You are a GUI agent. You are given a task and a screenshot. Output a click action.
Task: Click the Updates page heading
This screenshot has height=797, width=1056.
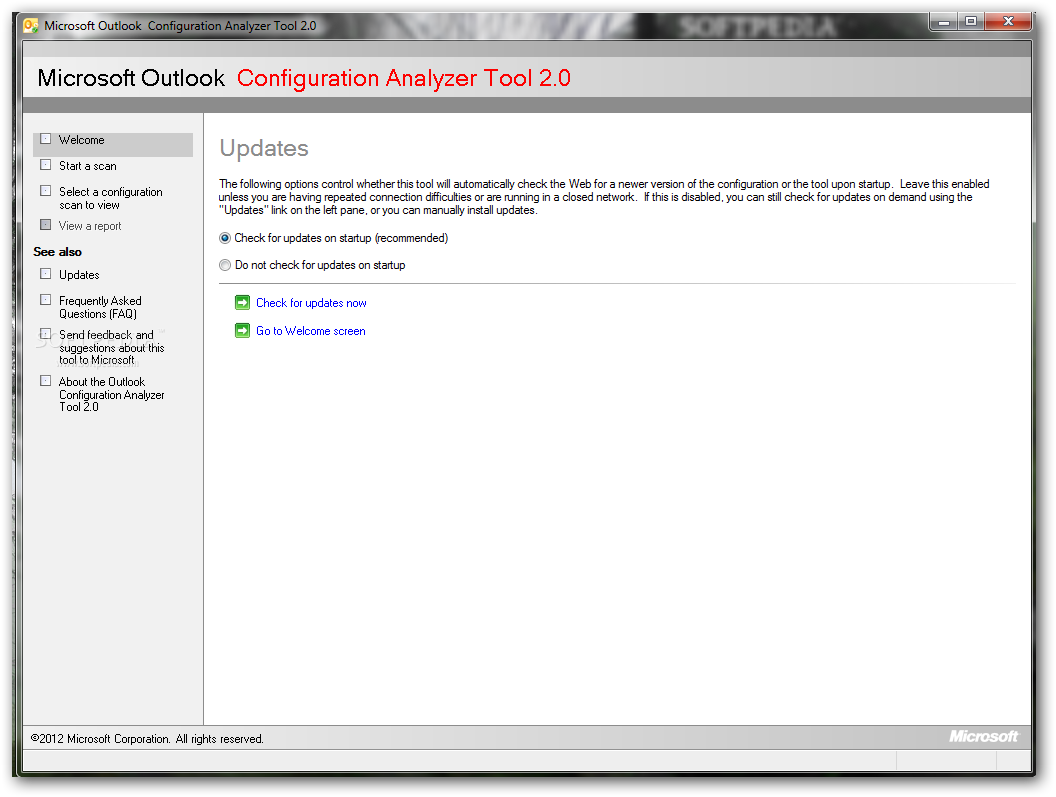pyautogui.click(x=264, y=148)
